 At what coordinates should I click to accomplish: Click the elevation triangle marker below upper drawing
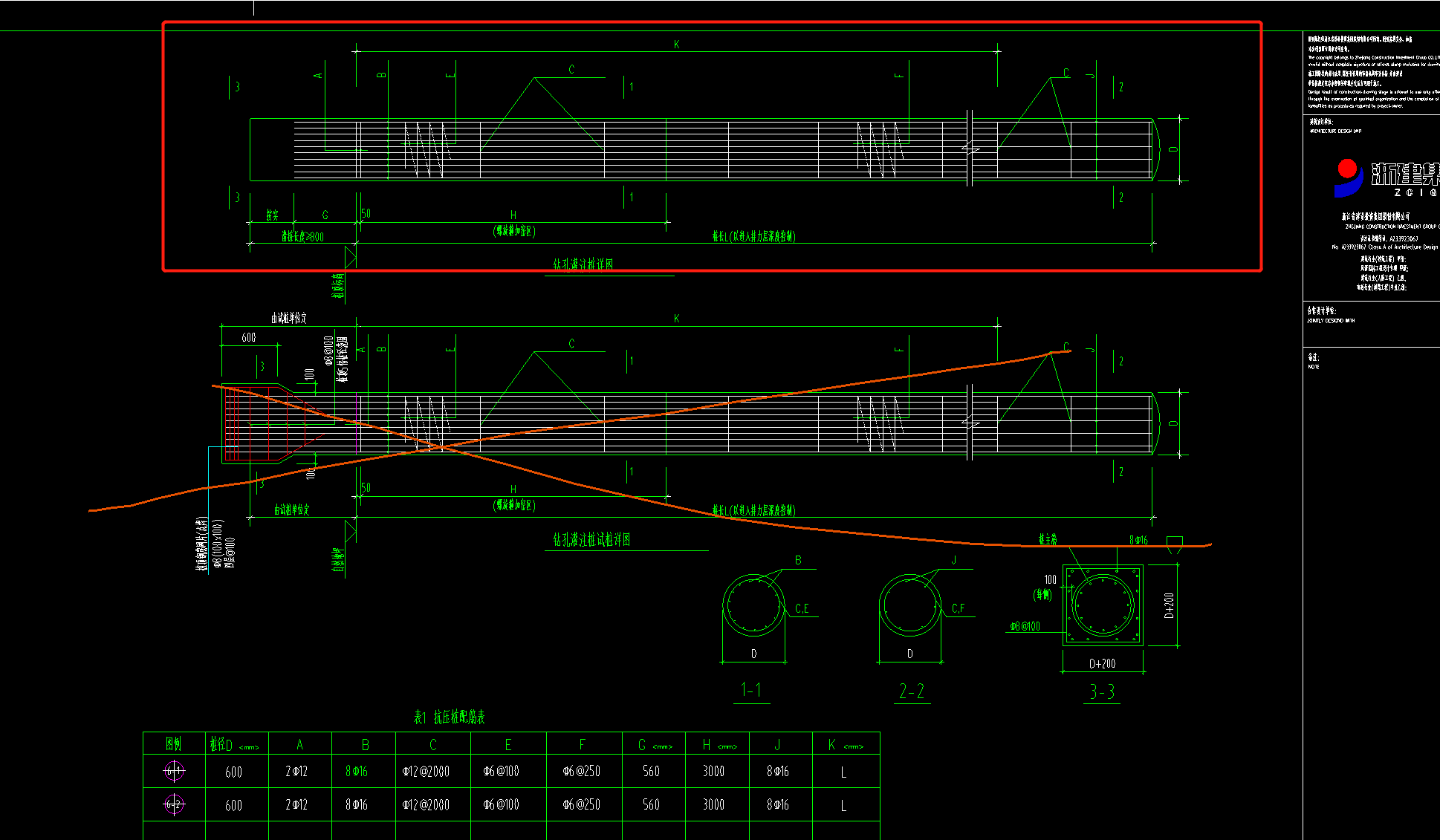coord(351,257)
